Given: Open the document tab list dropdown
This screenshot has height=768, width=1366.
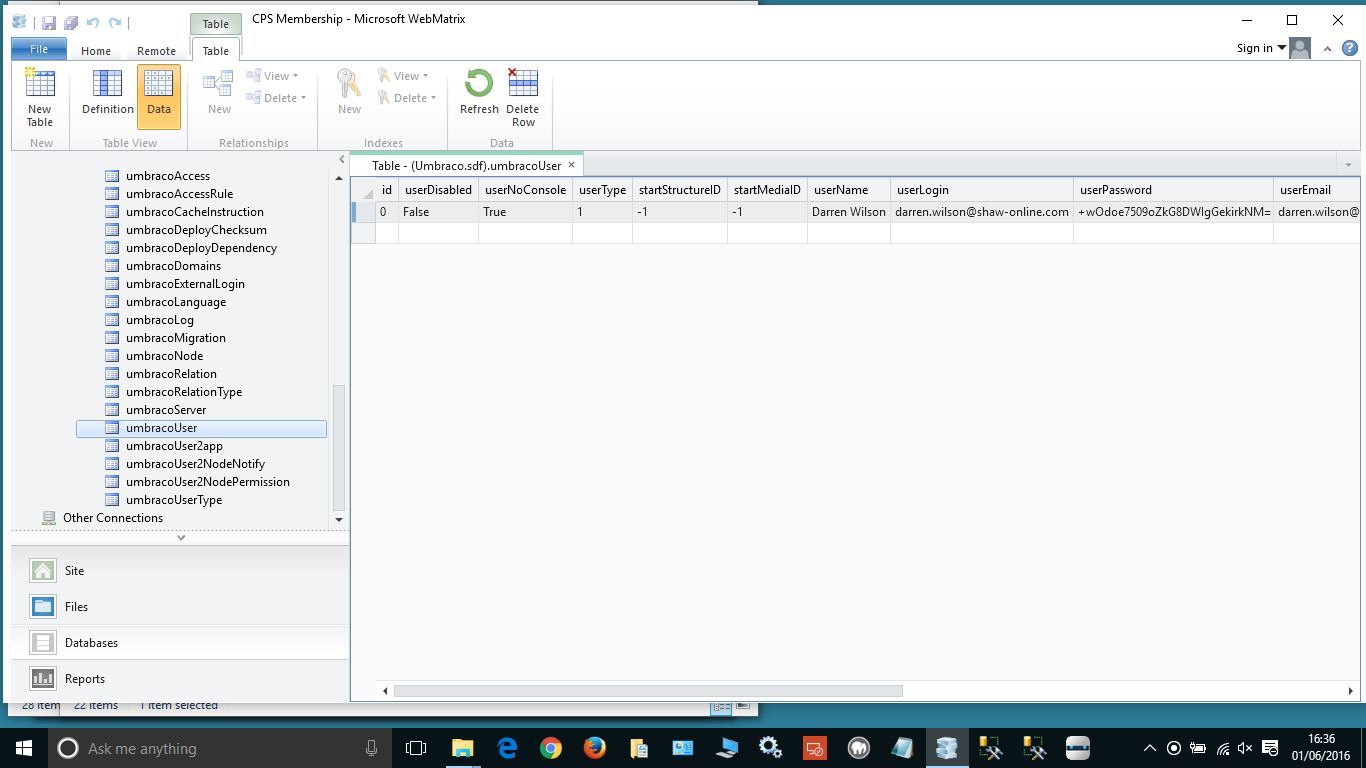Looking at the screenshot, I should (1348, 165).
